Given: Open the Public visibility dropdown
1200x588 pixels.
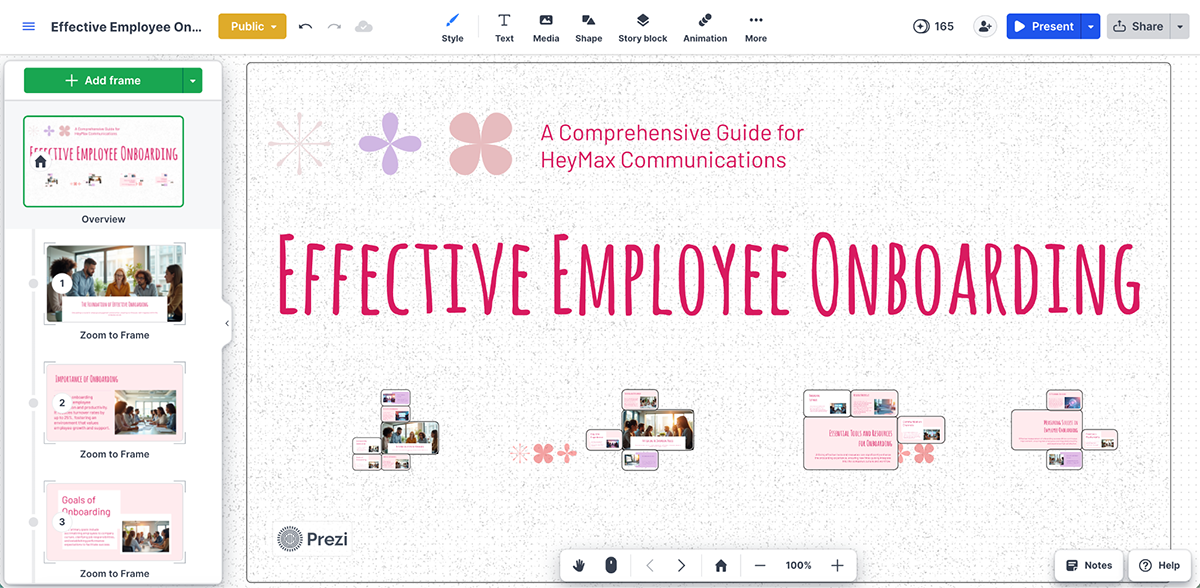Looking at the screenshot, I should coord(251,27).
